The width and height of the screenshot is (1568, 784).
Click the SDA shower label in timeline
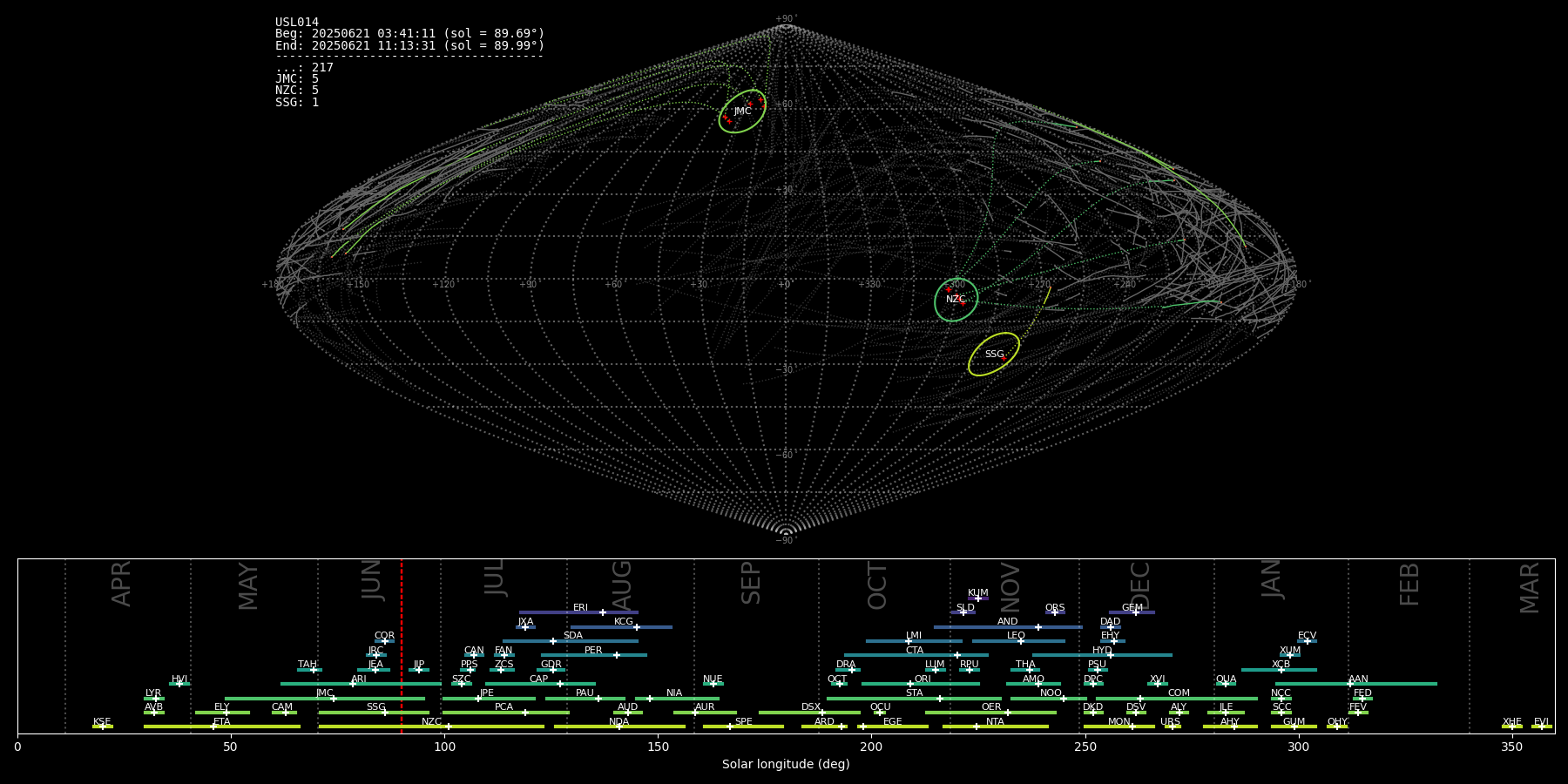[573, 636]
